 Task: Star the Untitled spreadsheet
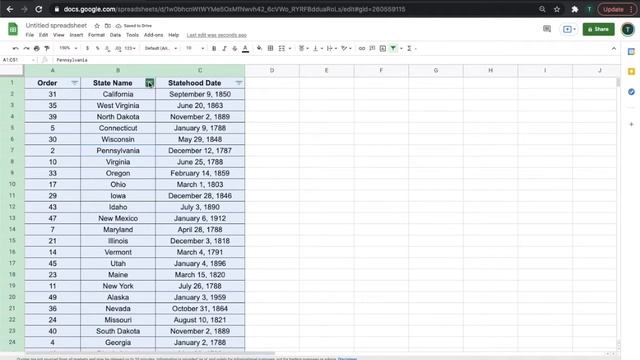(x=97, y=26)
